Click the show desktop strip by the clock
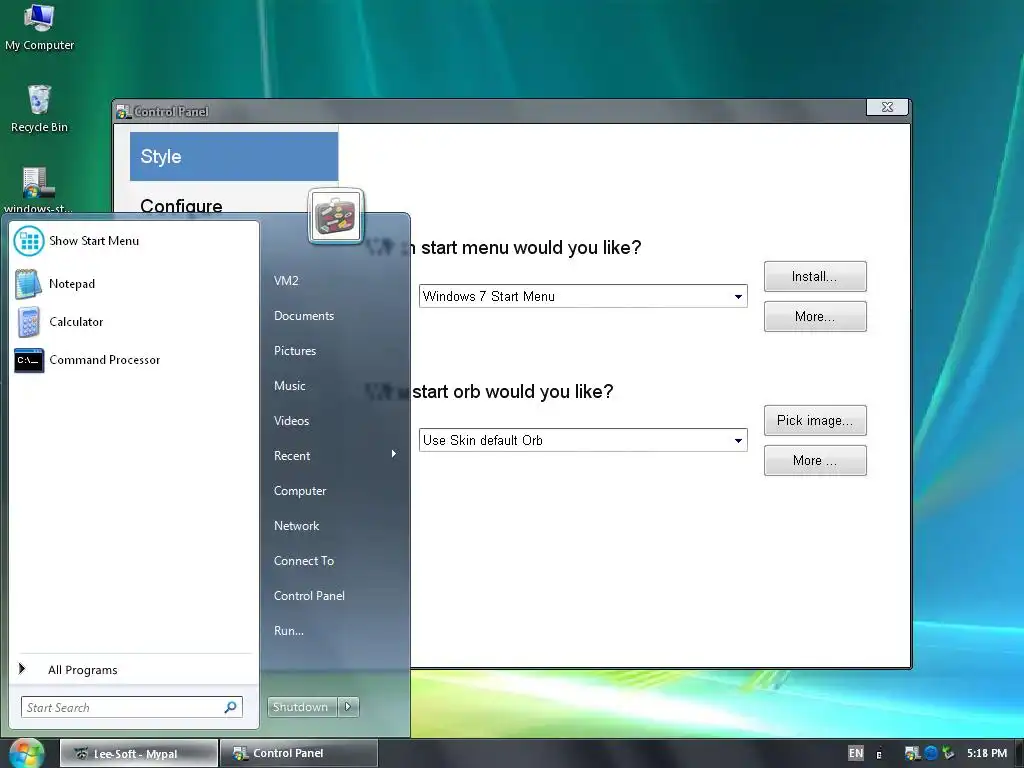1024x768 pixels. click(1019, 754)
